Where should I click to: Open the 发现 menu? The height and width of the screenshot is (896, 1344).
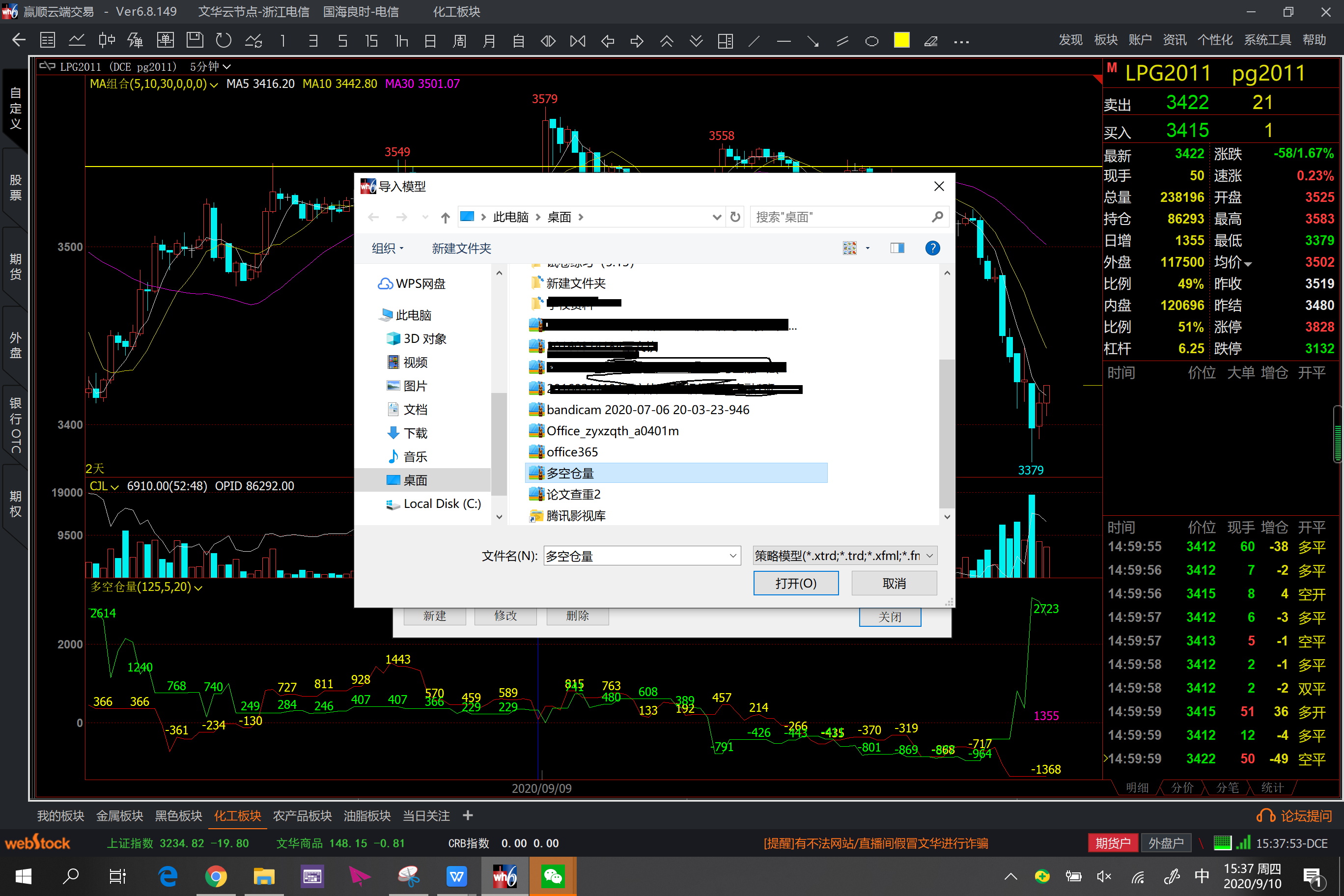coord(1070,40)
